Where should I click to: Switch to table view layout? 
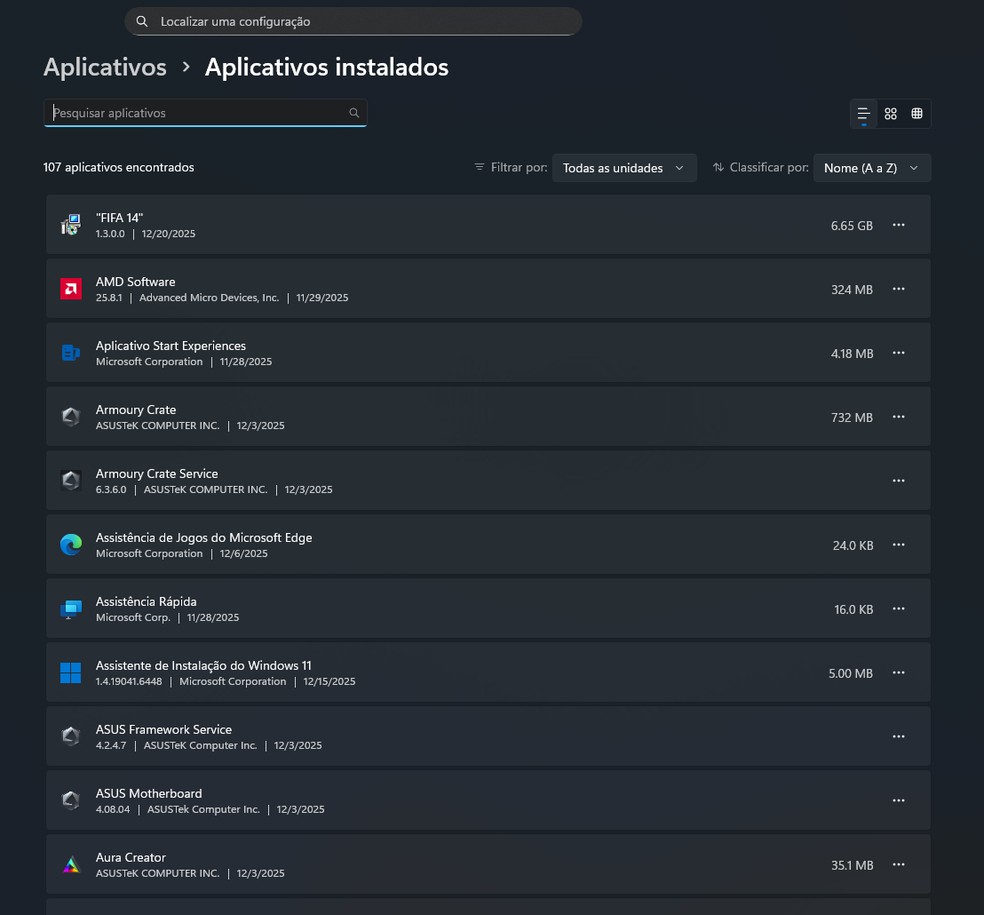tap(917, 114)
